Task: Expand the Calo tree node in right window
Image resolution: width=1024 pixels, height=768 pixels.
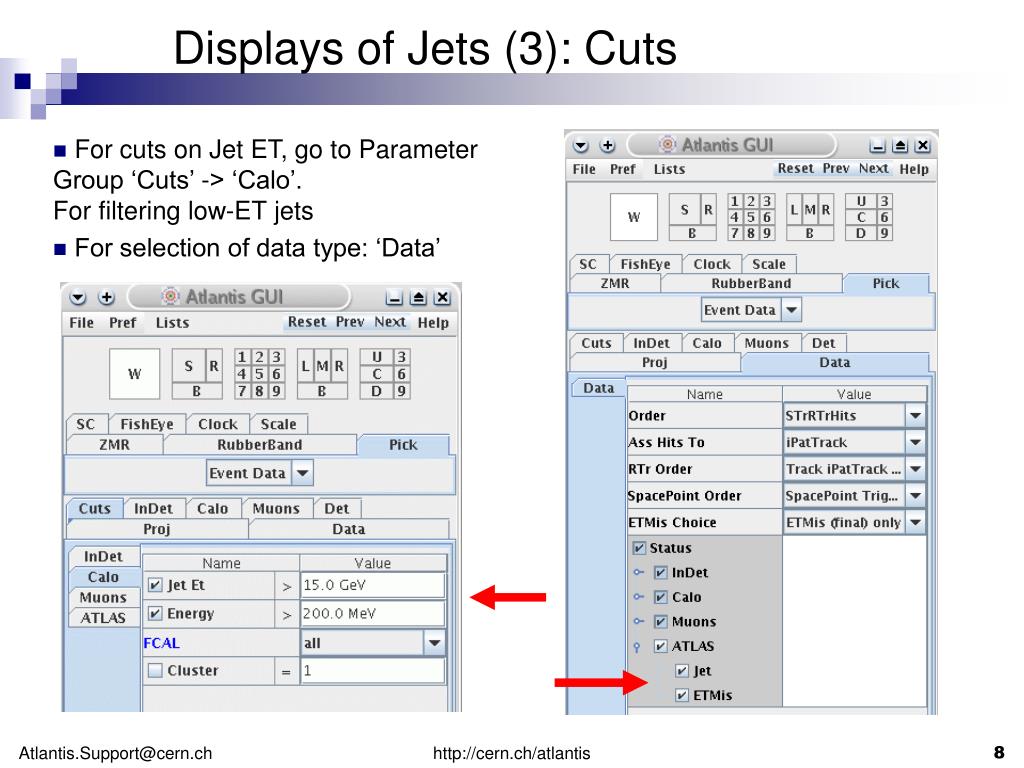Action: (x=638, y=597)
